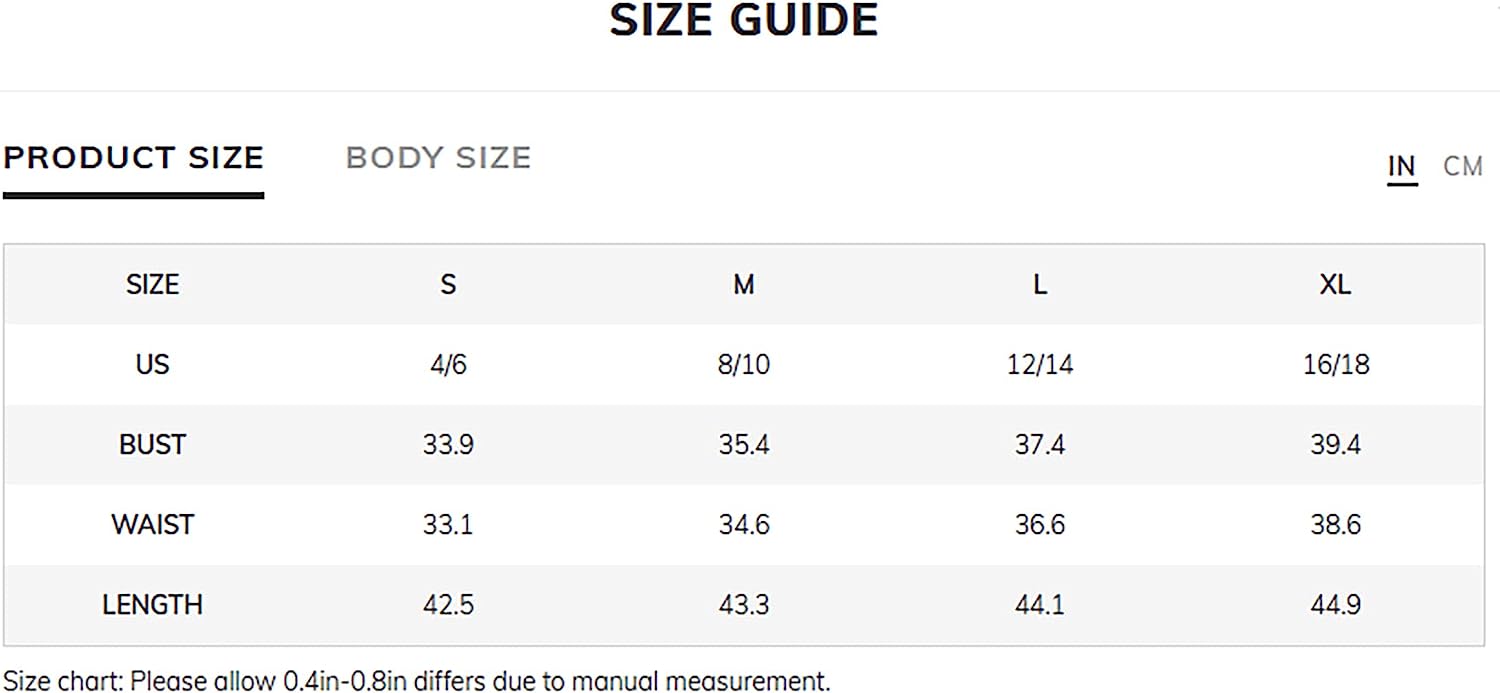Click the US size 16/18 cell

tap(1335, 365)
